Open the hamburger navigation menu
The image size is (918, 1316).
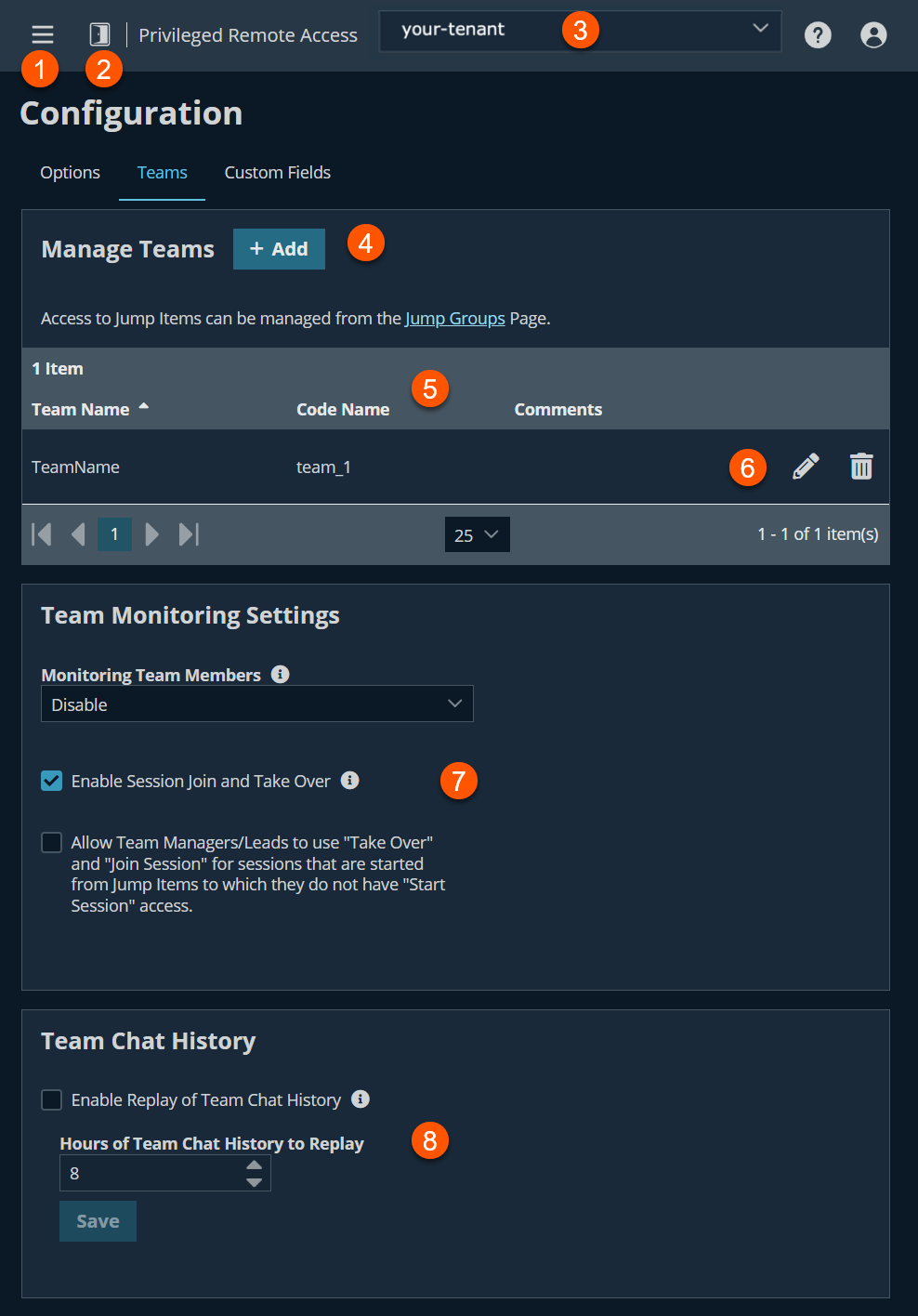tap(43, 34)
